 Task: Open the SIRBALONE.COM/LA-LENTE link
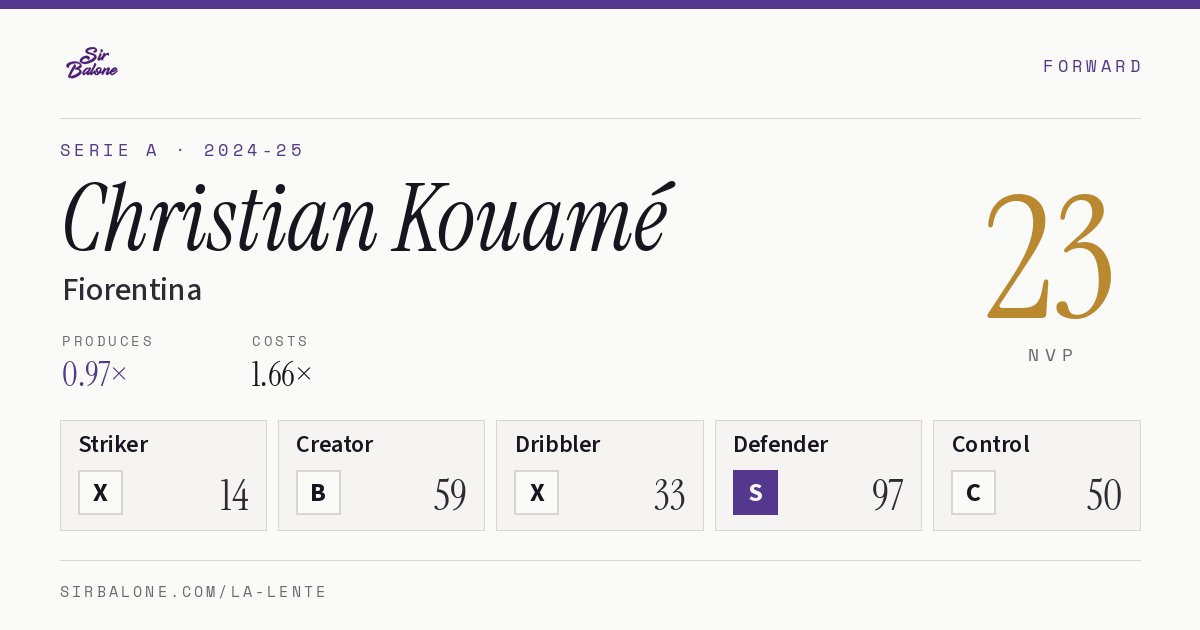point(194,592)
